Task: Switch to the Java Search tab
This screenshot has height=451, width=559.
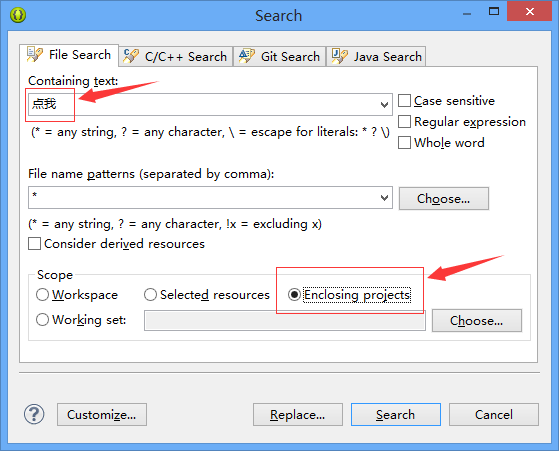Action: click(376, 56)
